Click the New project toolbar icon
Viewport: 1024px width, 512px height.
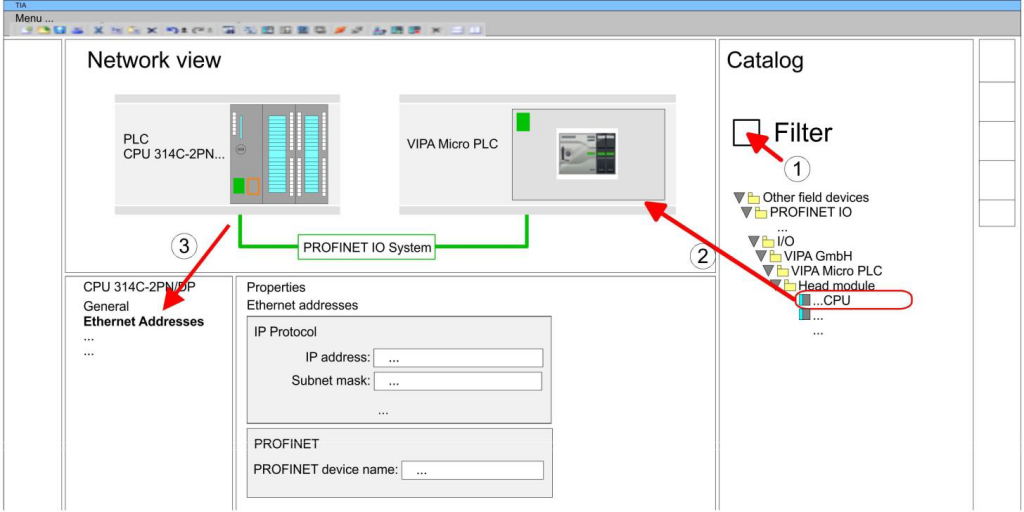coord(27,30)
